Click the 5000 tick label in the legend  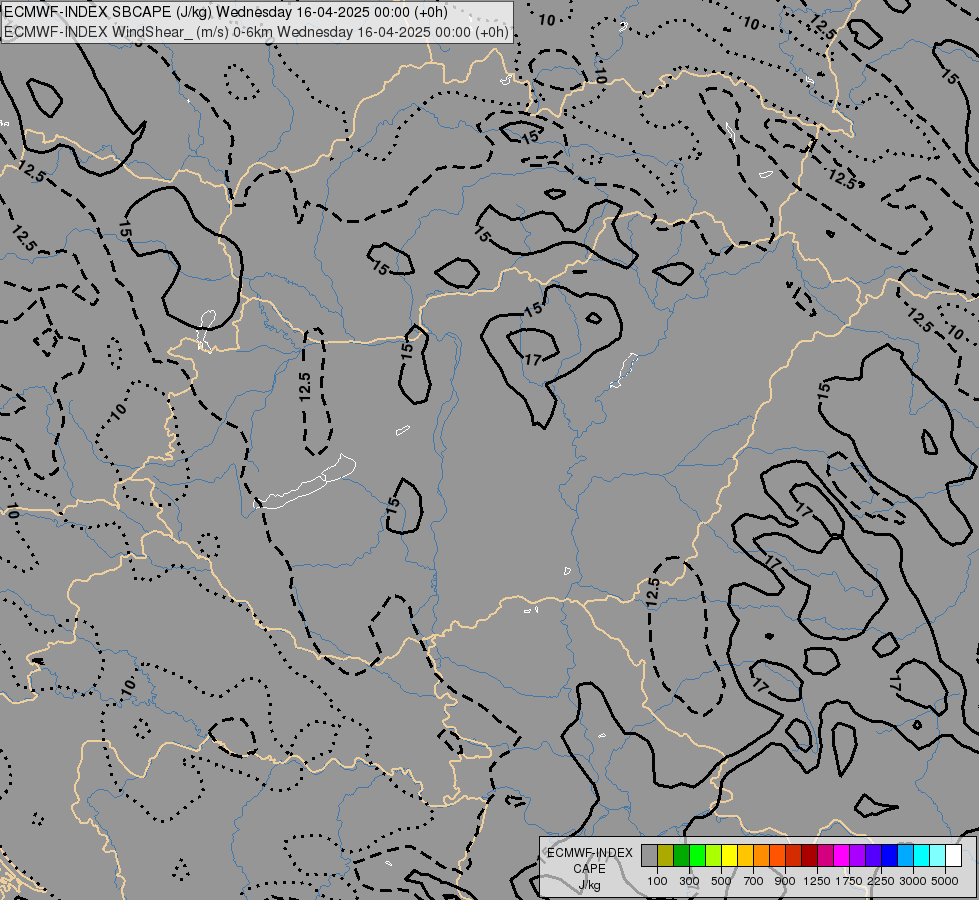pyautogui.click(x=945, y=881)
